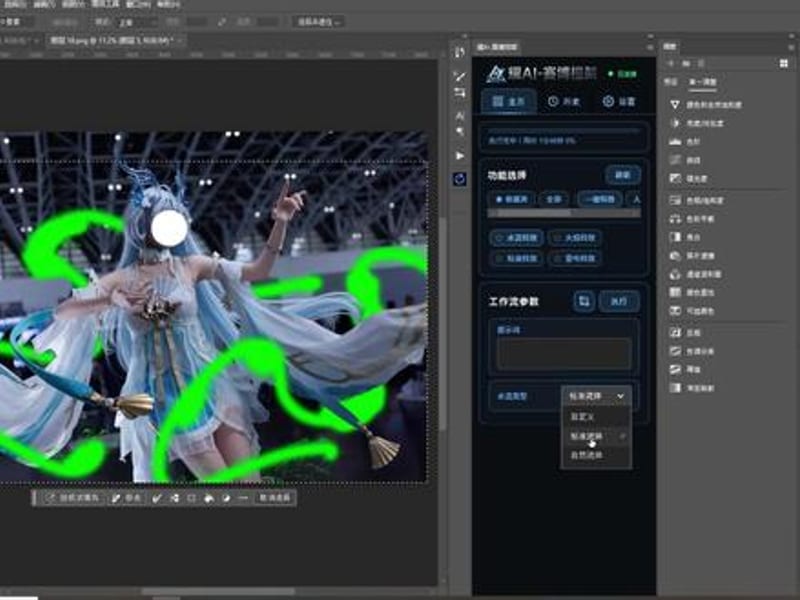Select brush icon in contextual task bar
800x600 pixels.
(x=157, y=498)
